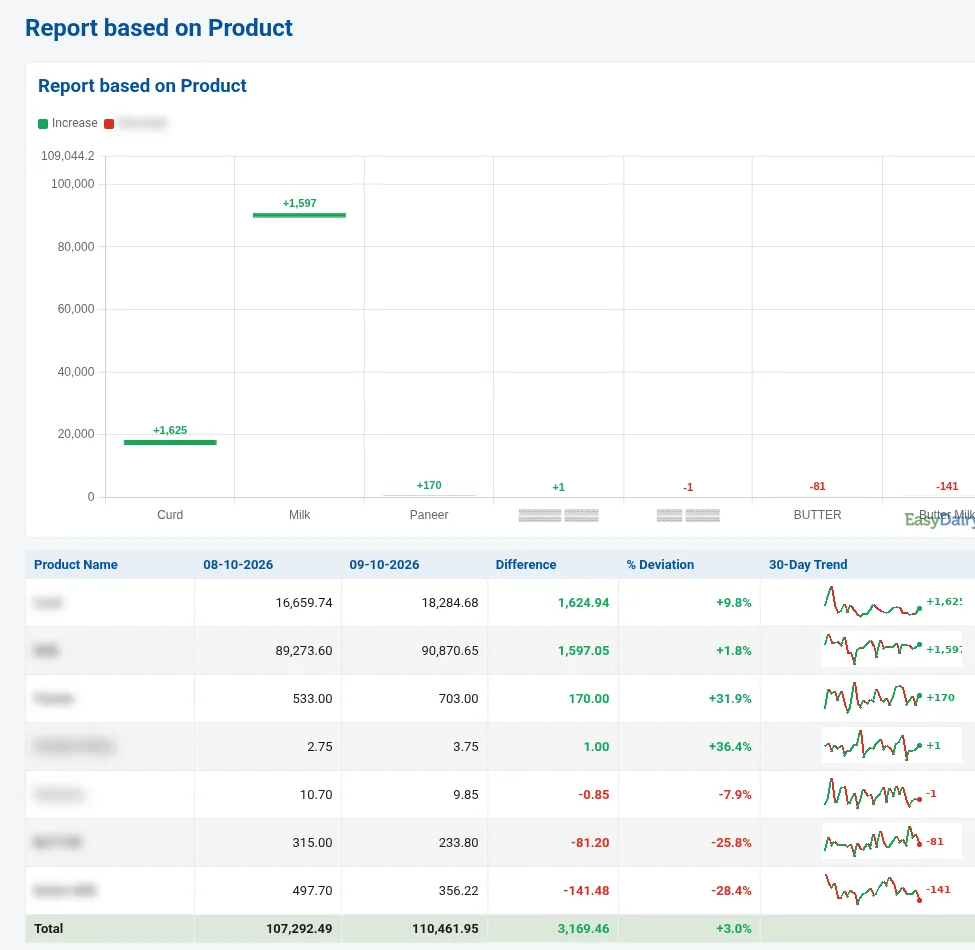Screen dimensions: 975x950
Task: Select the 1,624.94 difference cell
Action: point(553,602)
